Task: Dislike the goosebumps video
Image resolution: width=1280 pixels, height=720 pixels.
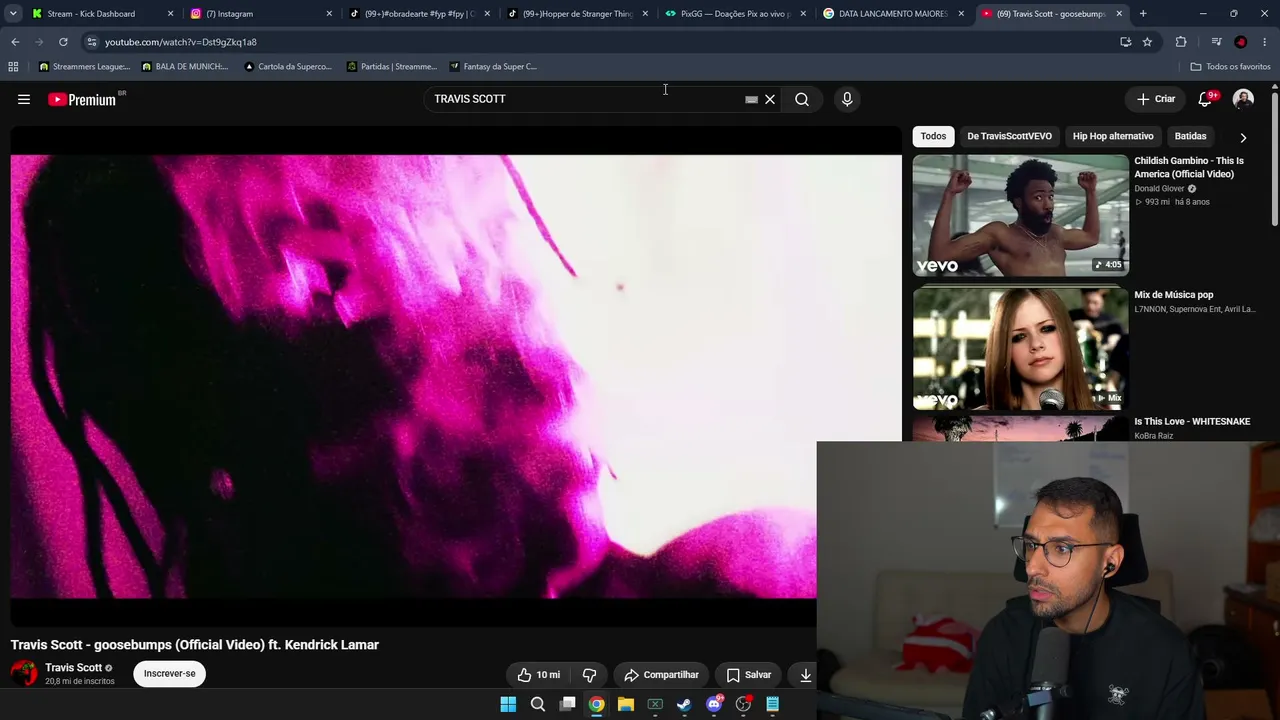Action: [589, 675]
